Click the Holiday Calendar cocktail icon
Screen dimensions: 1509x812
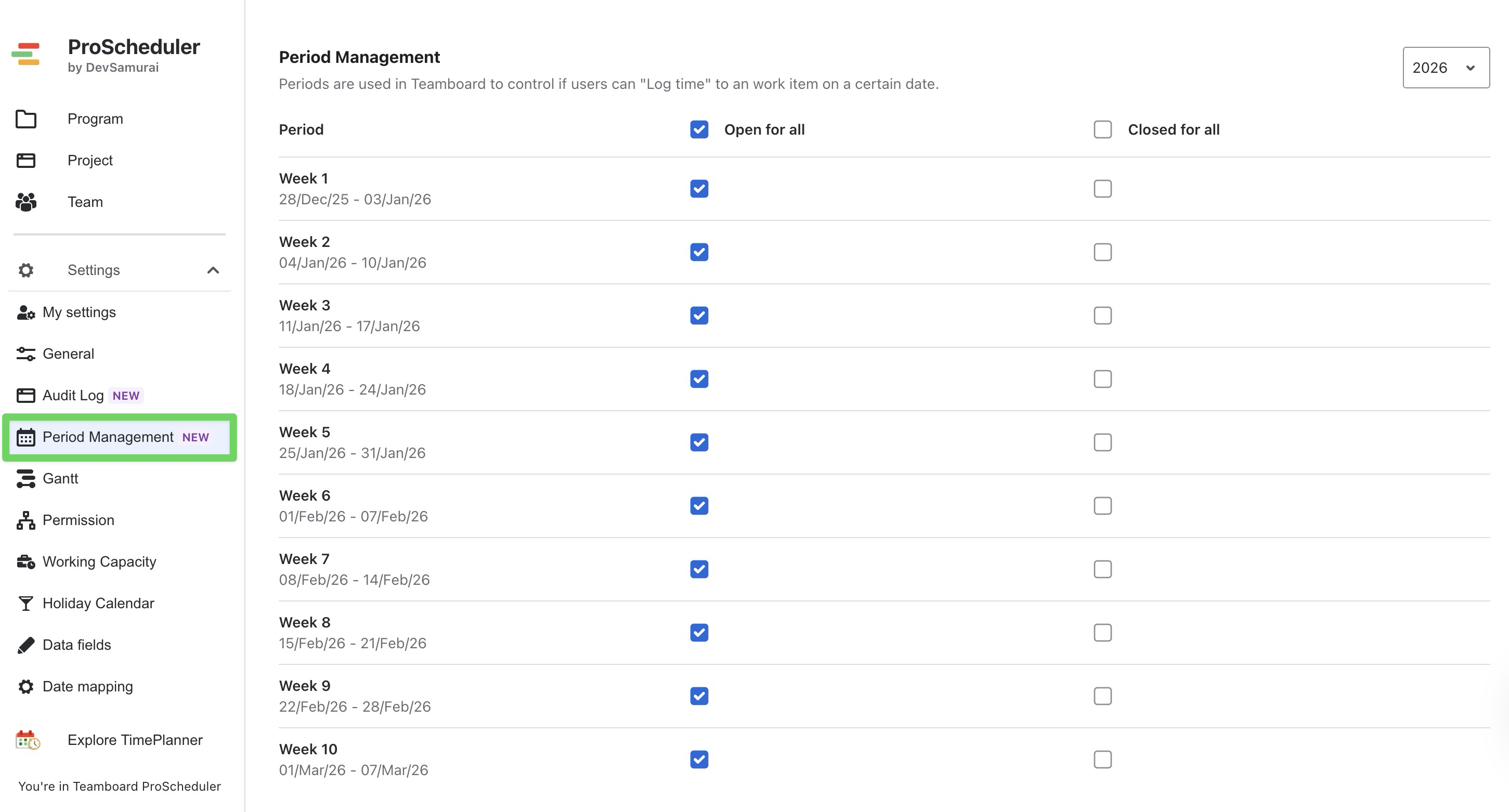(26, 603)
